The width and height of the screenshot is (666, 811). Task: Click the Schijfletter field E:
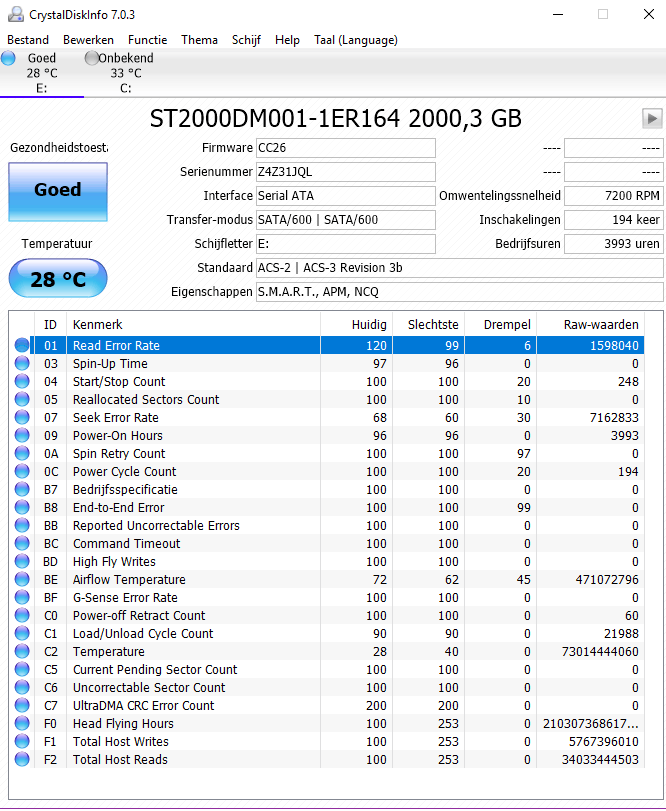pos(346,244)
